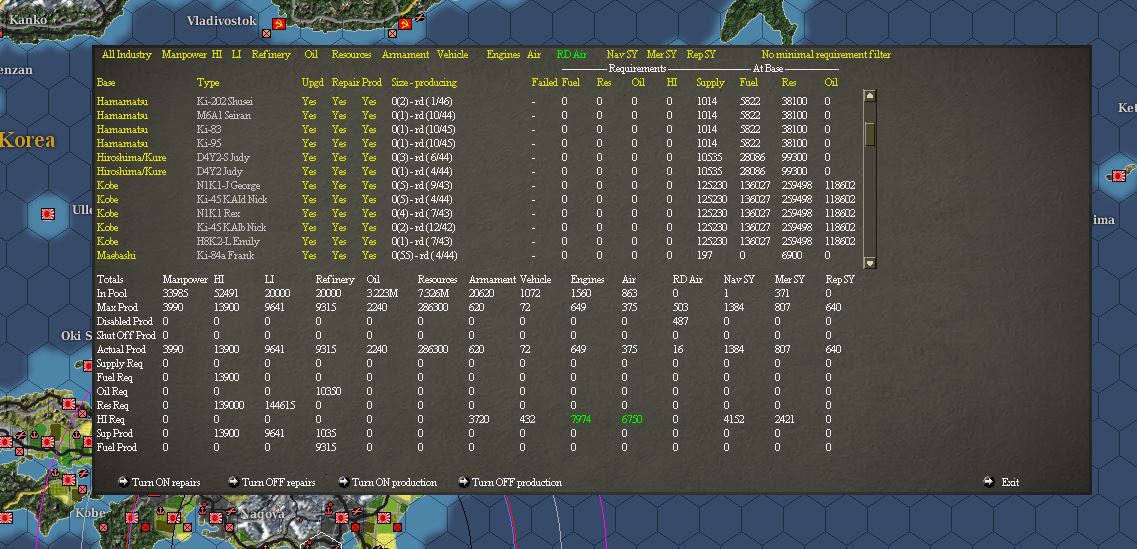Select the Vehicle filter tab
This screenshot has height=549, width=1137.
pos(452,54)
